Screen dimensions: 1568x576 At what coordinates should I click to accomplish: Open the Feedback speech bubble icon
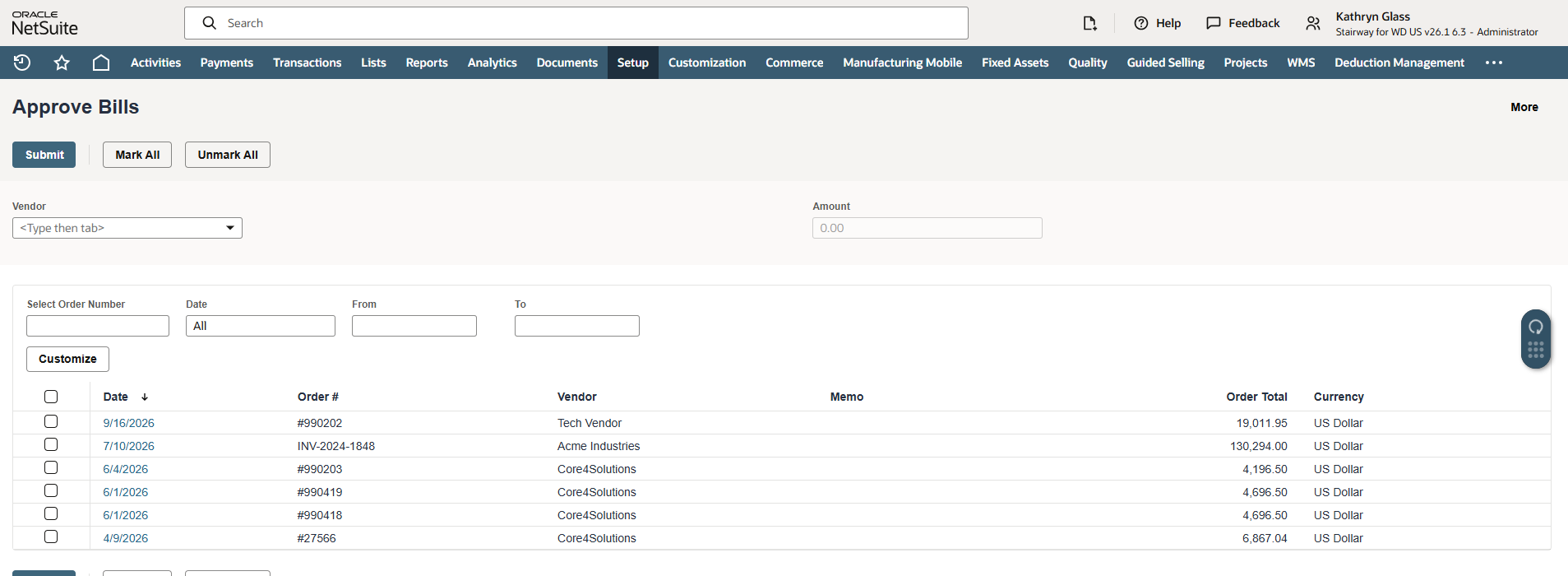1214,23
